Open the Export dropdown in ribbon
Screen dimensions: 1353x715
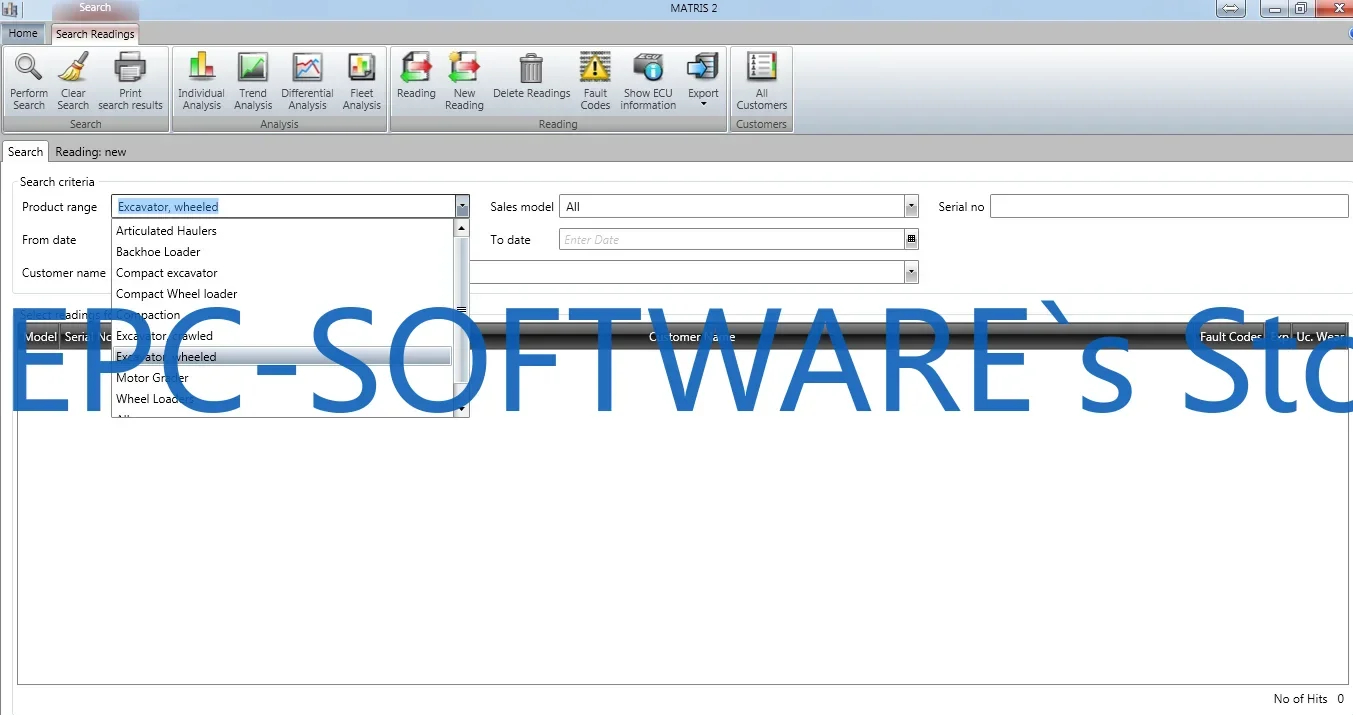(x=703, y=81)
